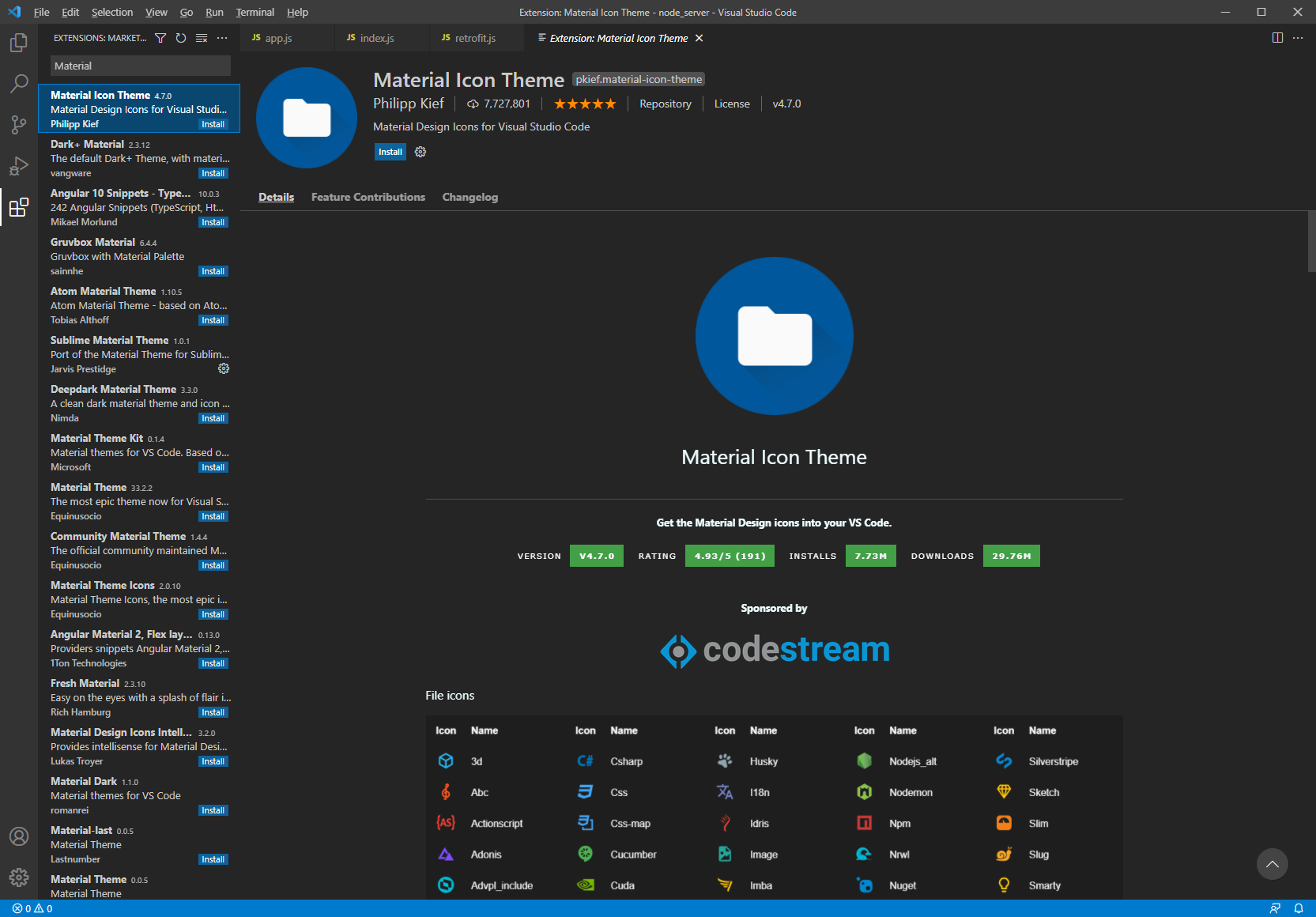Install Material Dark by romanrei
1316x917 pixels.
coord(213,810)
